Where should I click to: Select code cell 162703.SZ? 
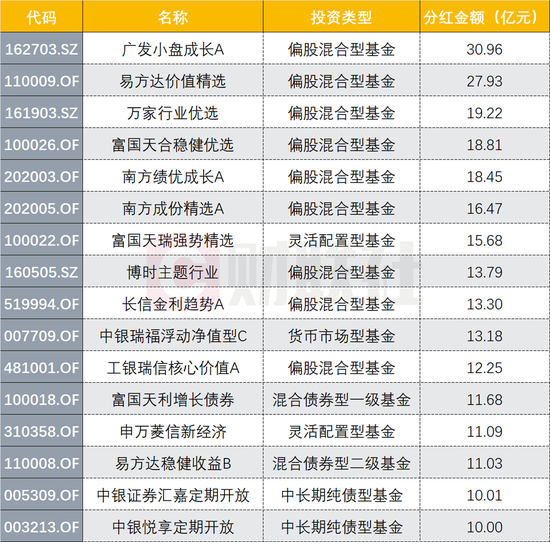[x=41, y=49]
